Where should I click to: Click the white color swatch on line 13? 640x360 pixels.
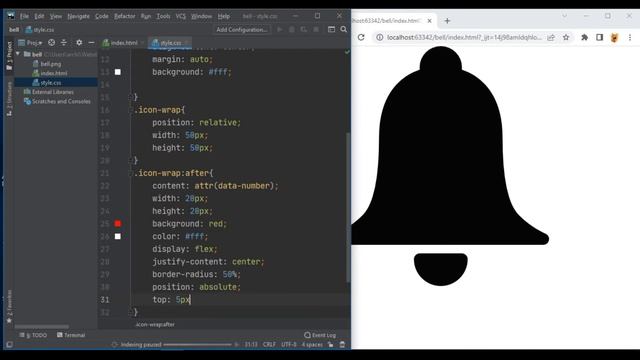tap(118, 72)
